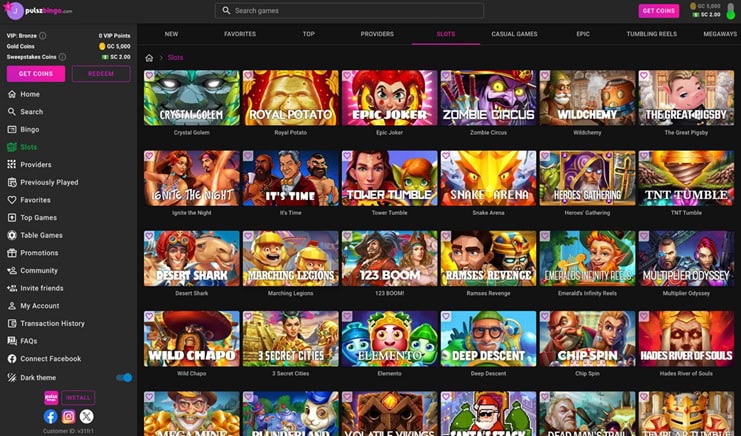741x436 pixels.
Task: Click the Transaction History icon
Action: pos(12,323)
